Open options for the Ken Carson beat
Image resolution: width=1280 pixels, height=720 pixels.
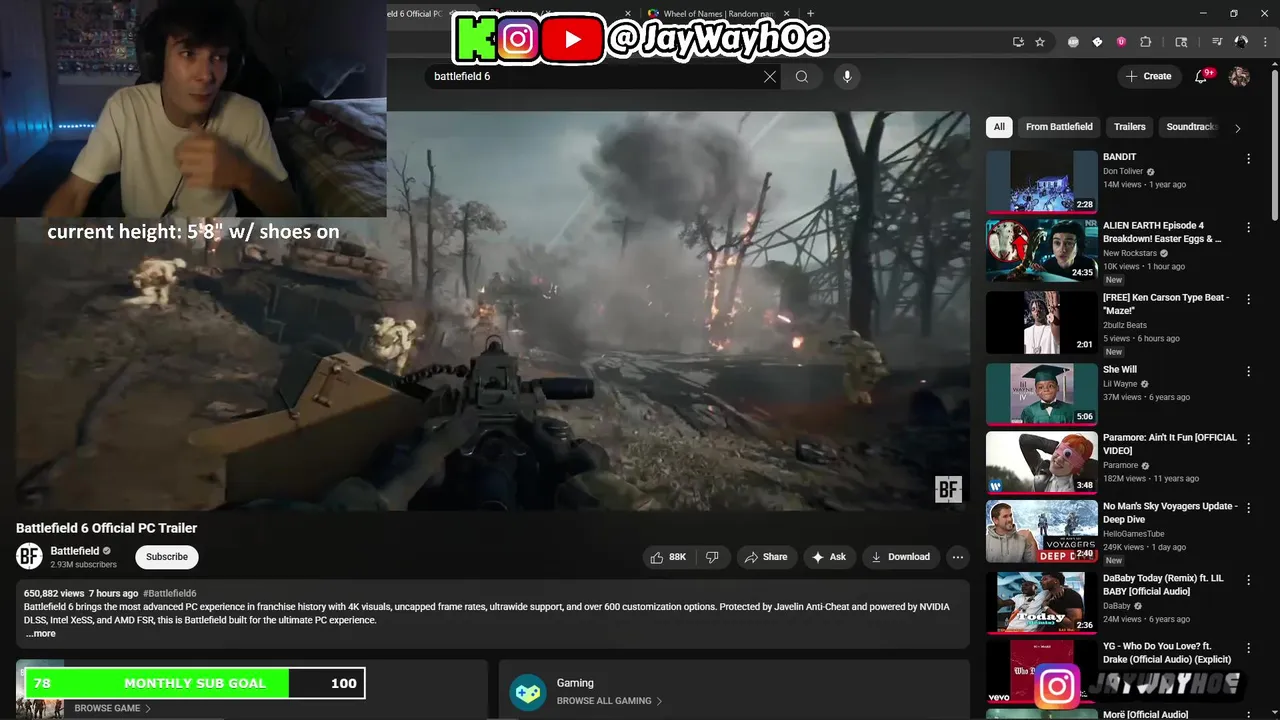click(x=1248, y=299)
